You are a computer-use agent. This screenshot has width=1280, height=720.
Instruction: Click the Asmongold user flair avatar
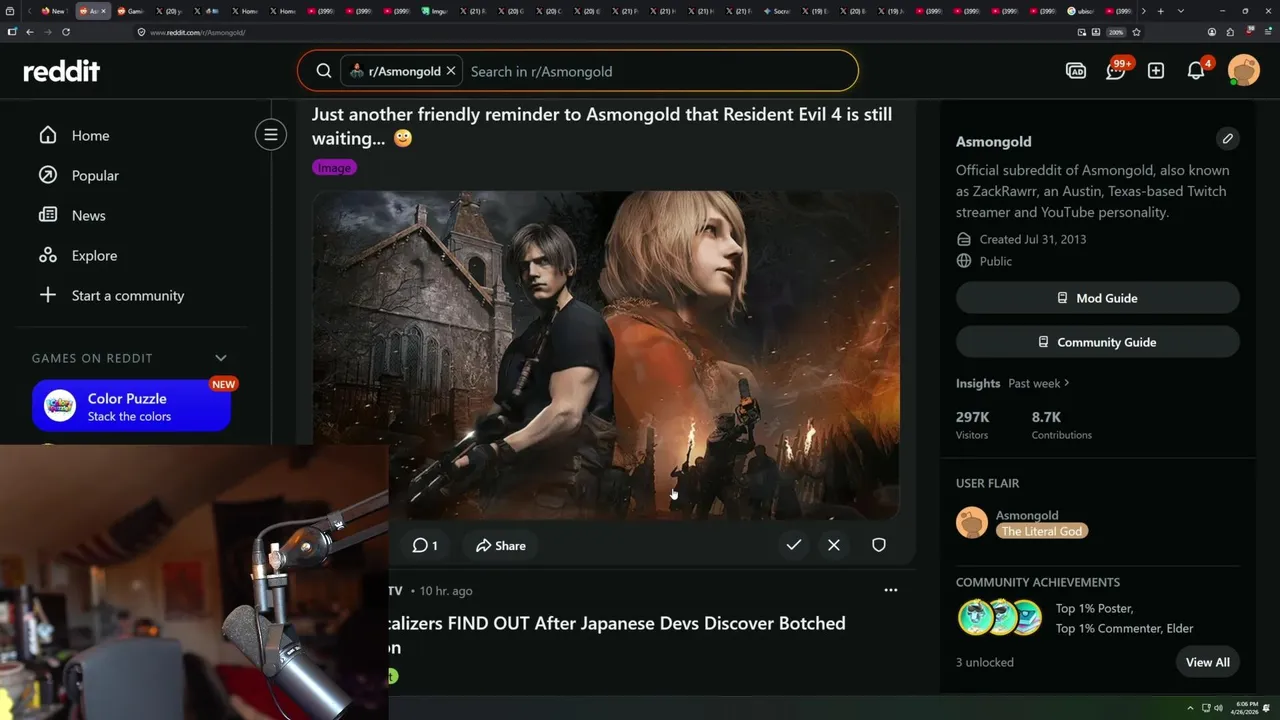pos(972,522)
